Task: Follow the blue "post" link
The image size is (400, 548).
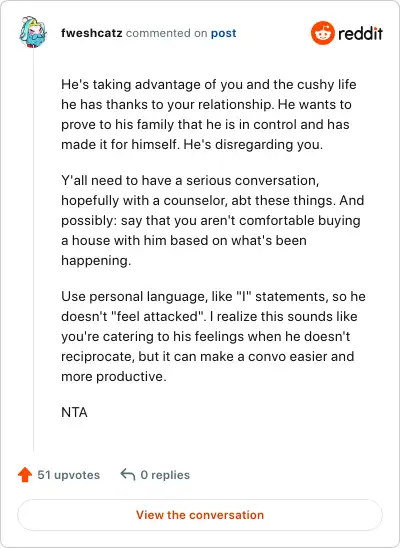Action: [224, 33]
